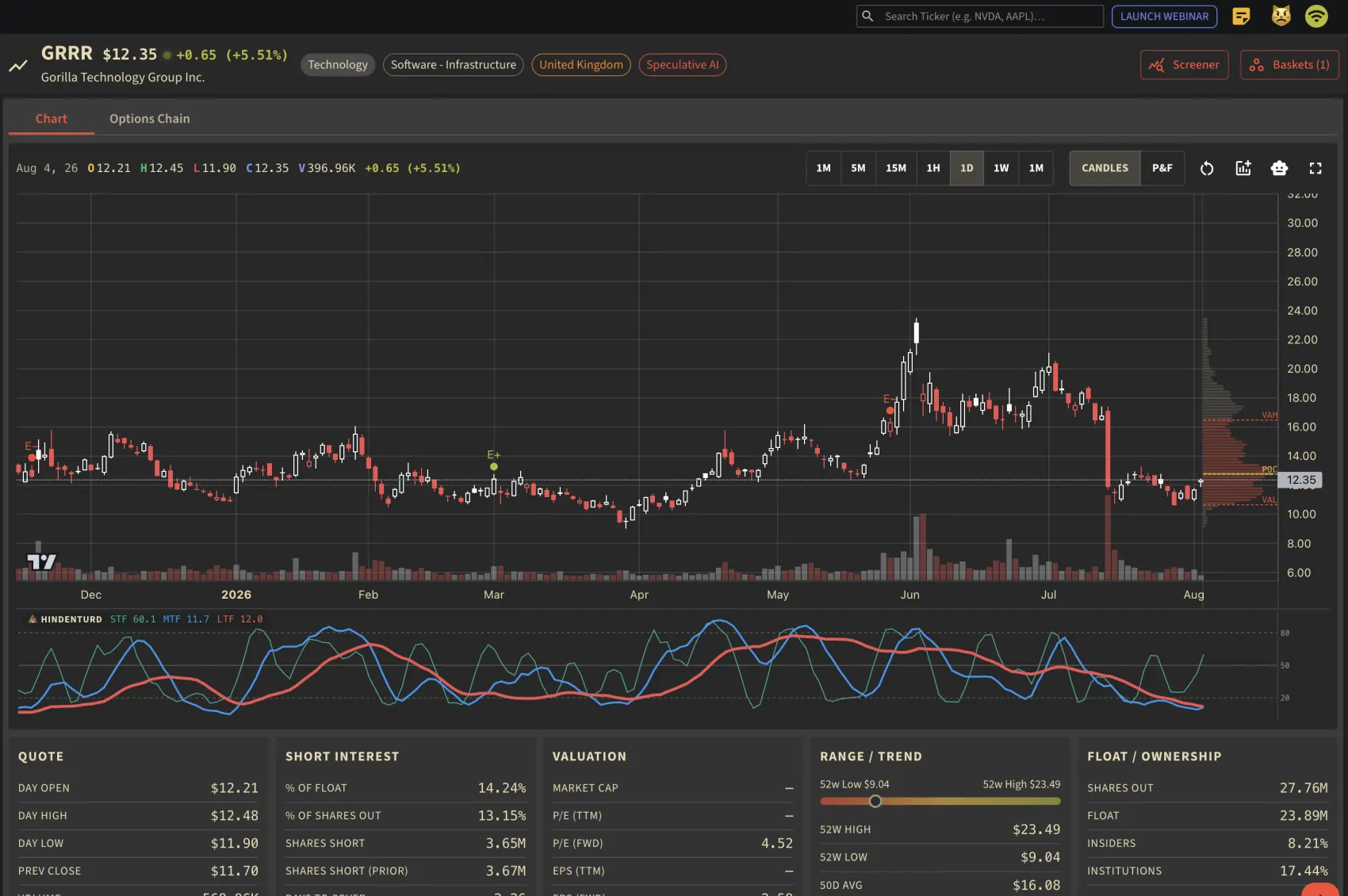Click the VAH volume profile label
Viewport: 1348px width, 896px height.
tap(1269, 415)
